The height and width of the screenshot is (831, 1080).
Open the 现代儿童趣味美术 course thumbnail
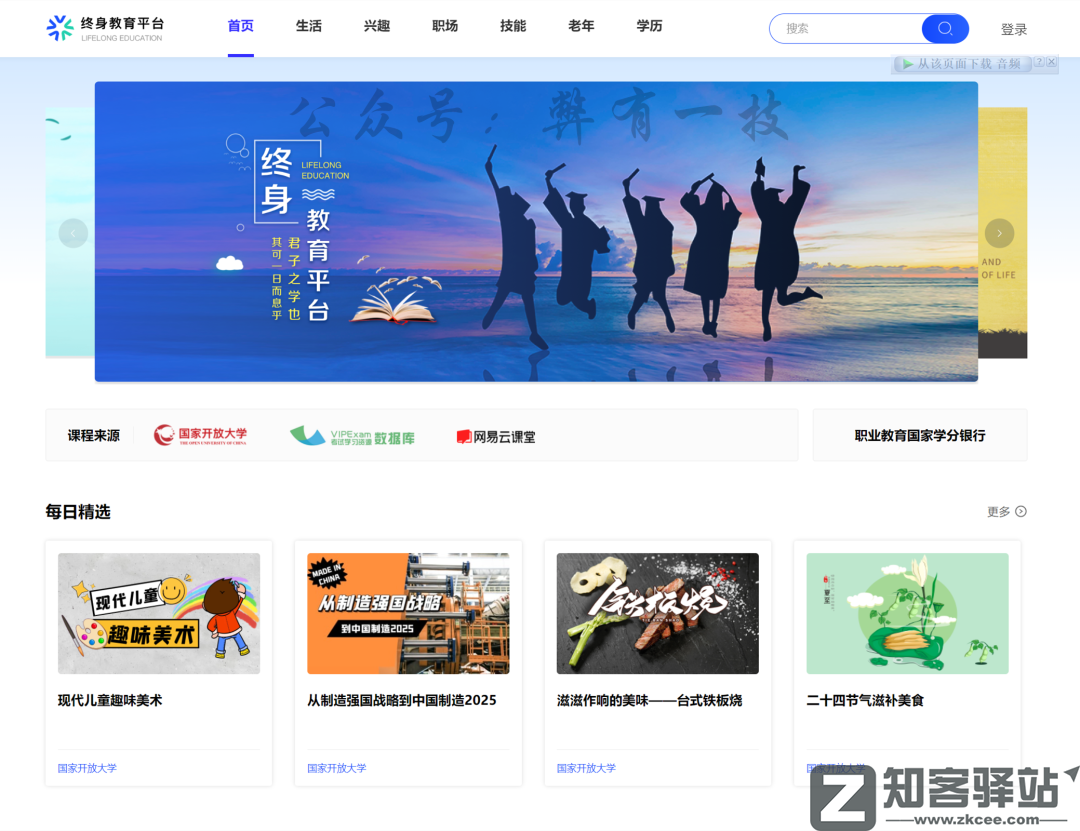(158, 614)
